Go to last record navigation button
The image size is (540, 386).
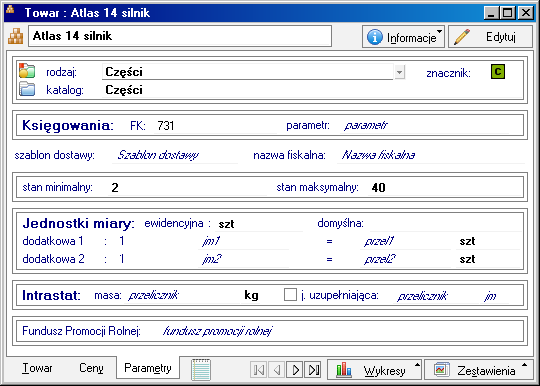tap(313, 370)
